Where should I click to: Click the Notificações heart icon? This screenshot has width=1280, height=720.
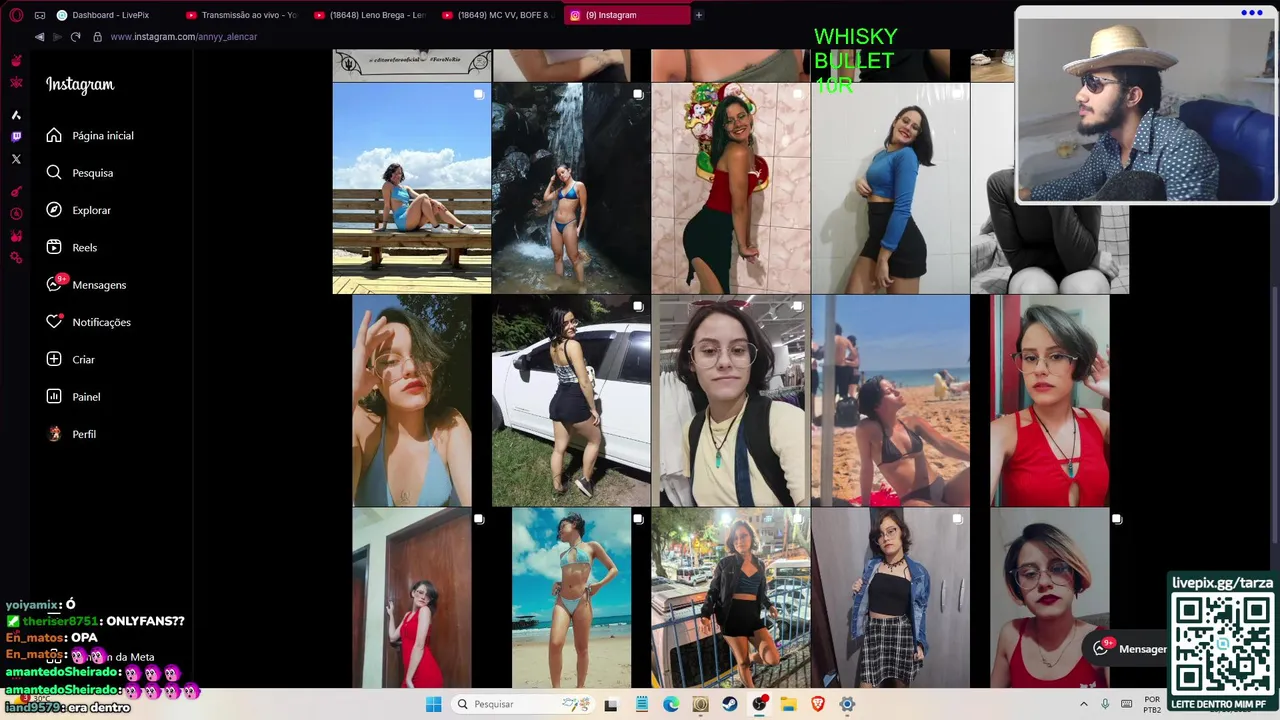pos(54,322)
